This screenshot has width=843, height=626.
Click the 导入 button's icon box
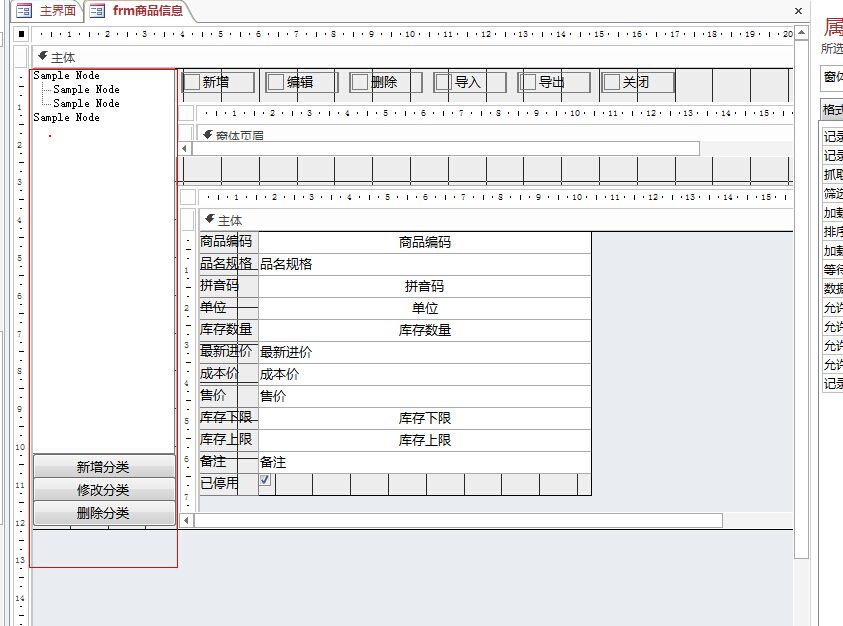[x=444, y=82]
